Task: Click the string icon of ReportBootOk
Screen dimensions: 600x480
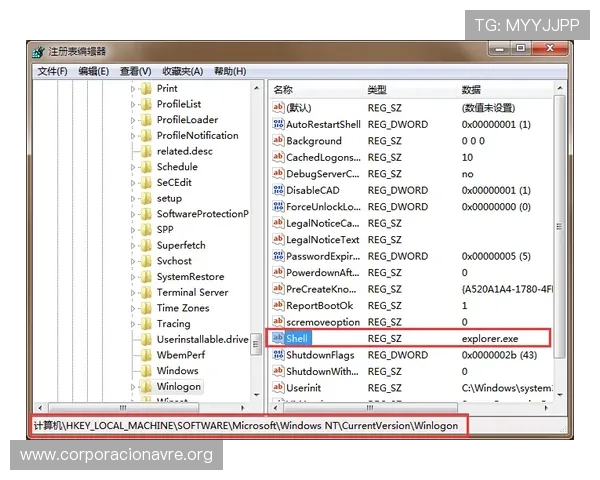Action: 278,305
